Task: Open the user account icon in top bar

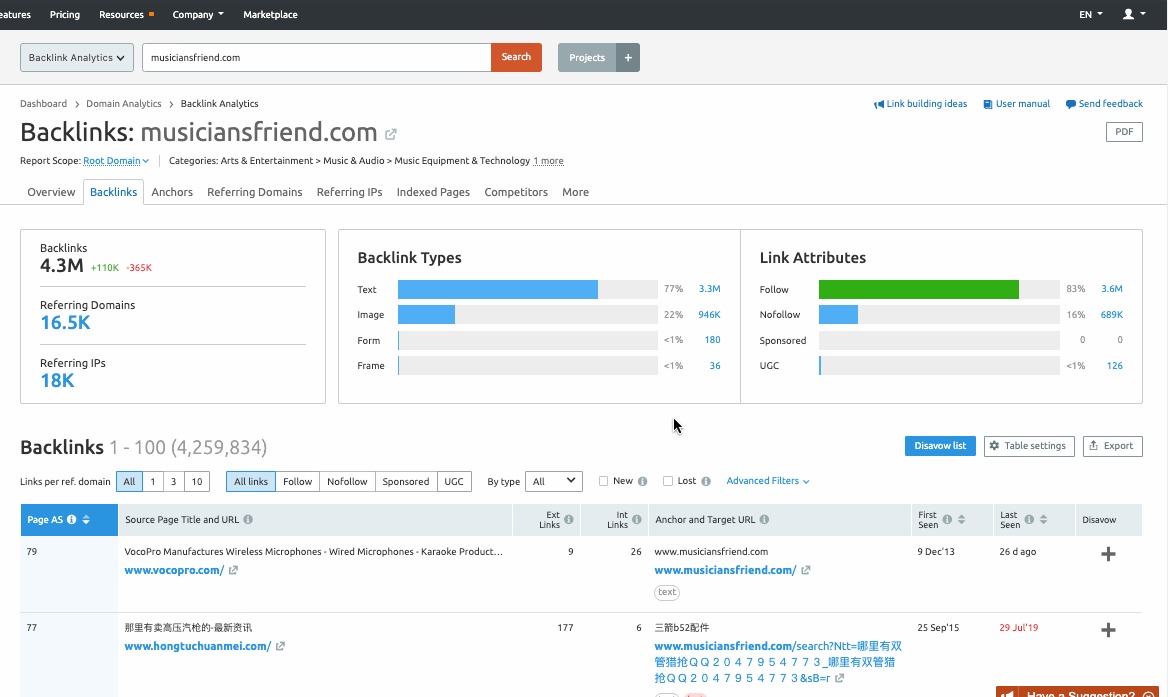Action: [x=1130, y=14]
